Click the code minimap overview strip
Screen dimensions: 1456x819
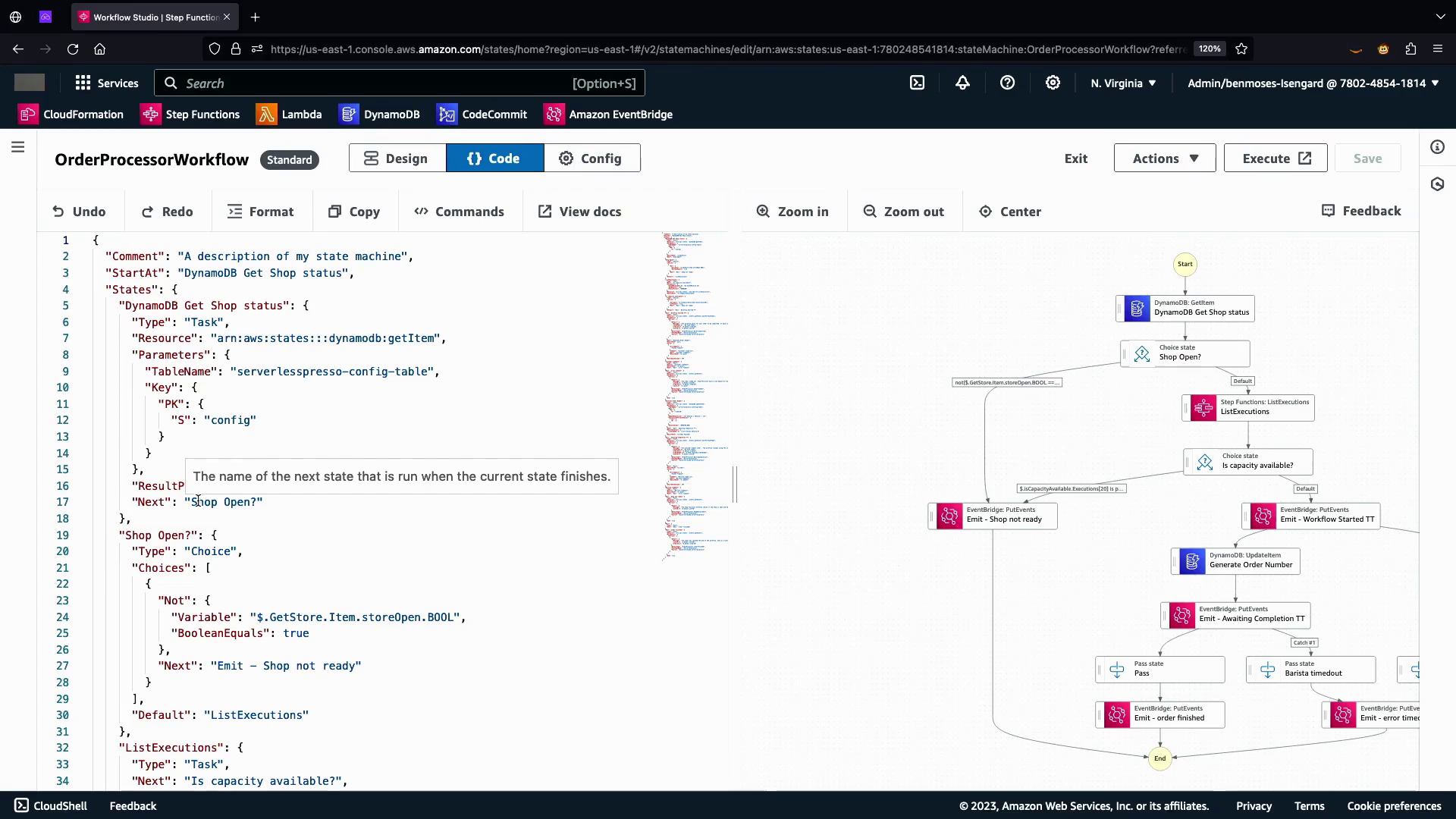click(695, 394)
